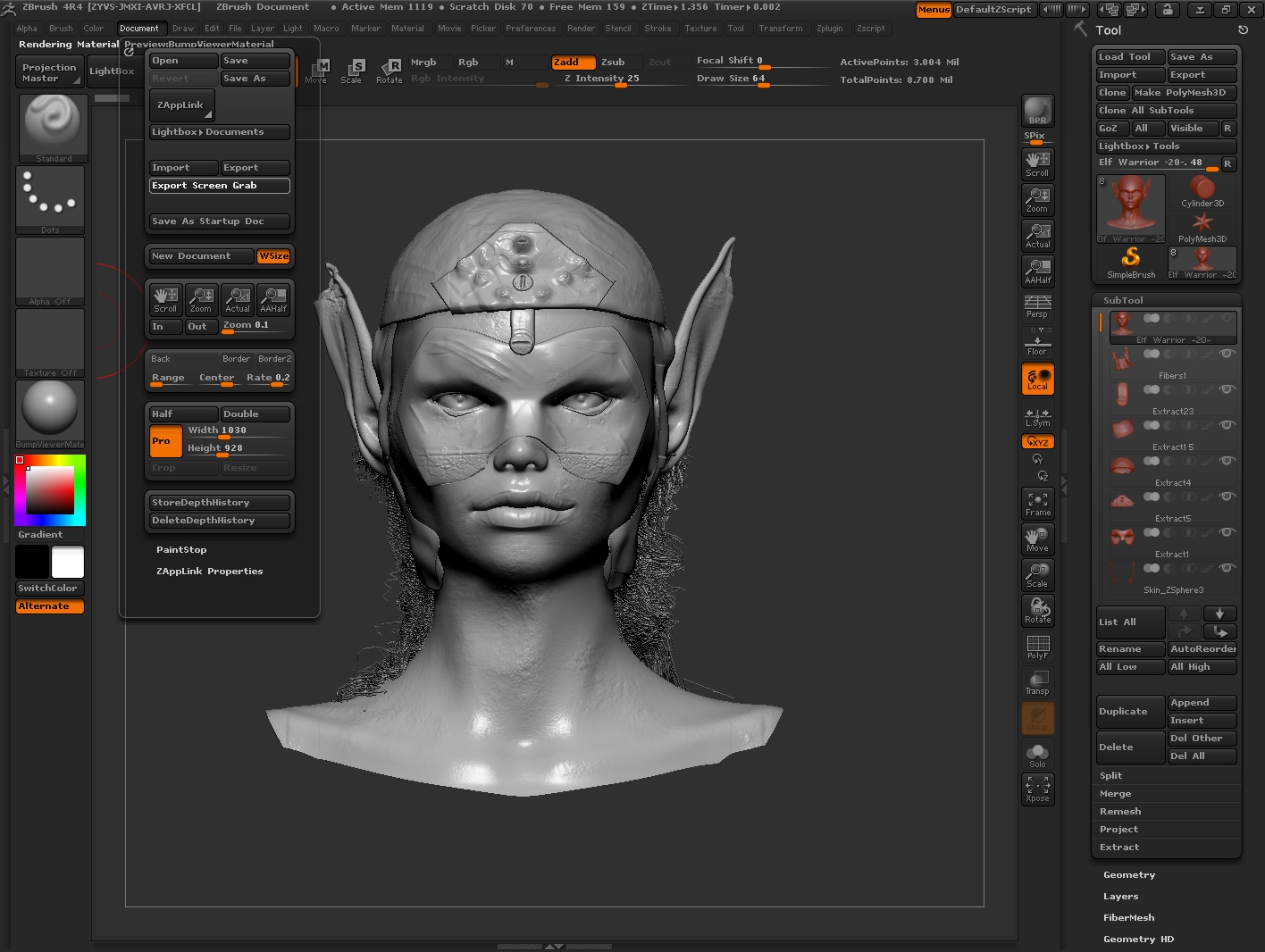Open the BumpViewerMaterial material selector

tap(51, 414)
